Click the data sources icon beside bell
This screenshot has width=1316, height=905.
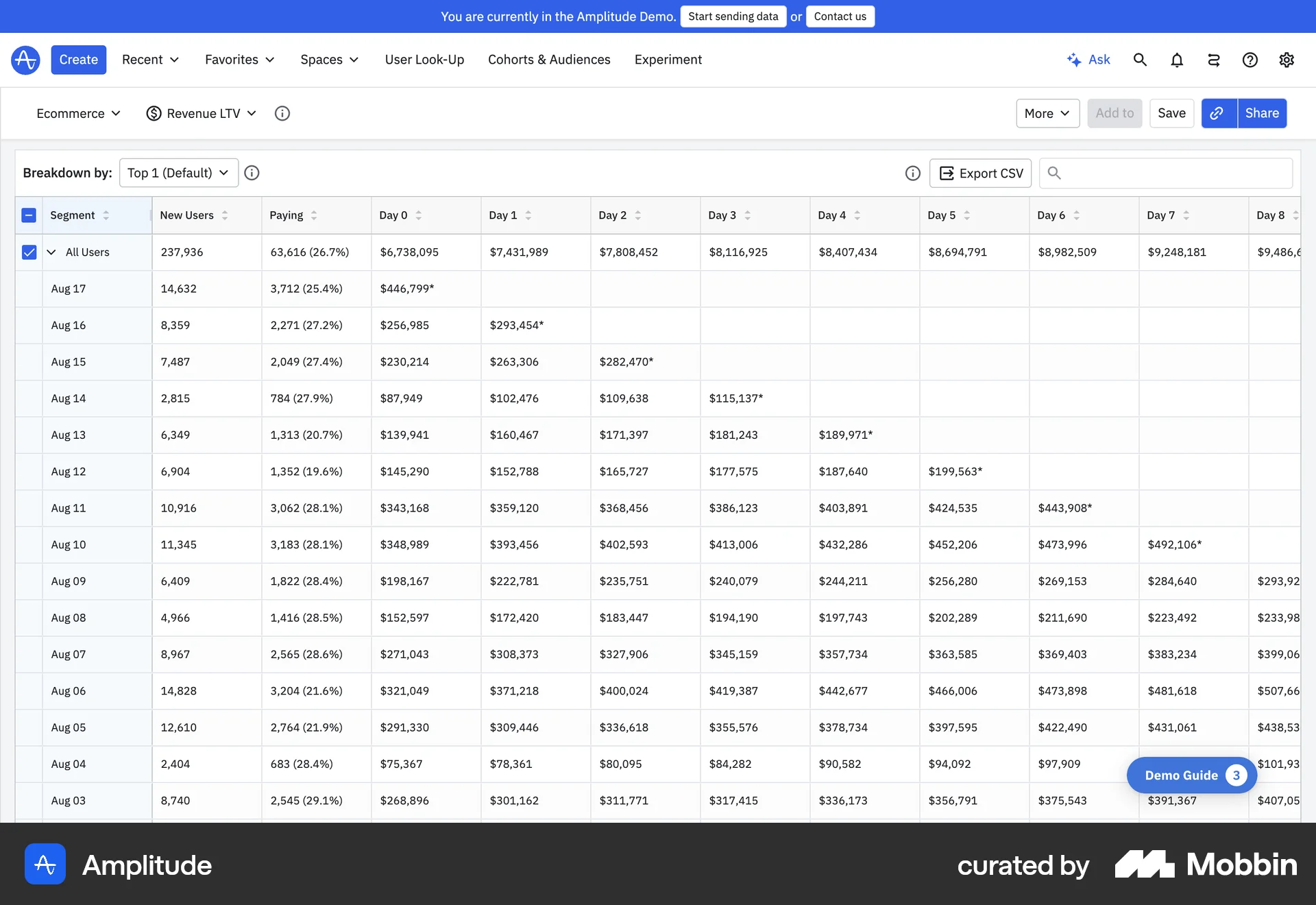pyautogui.click(x=1213, y=60)
